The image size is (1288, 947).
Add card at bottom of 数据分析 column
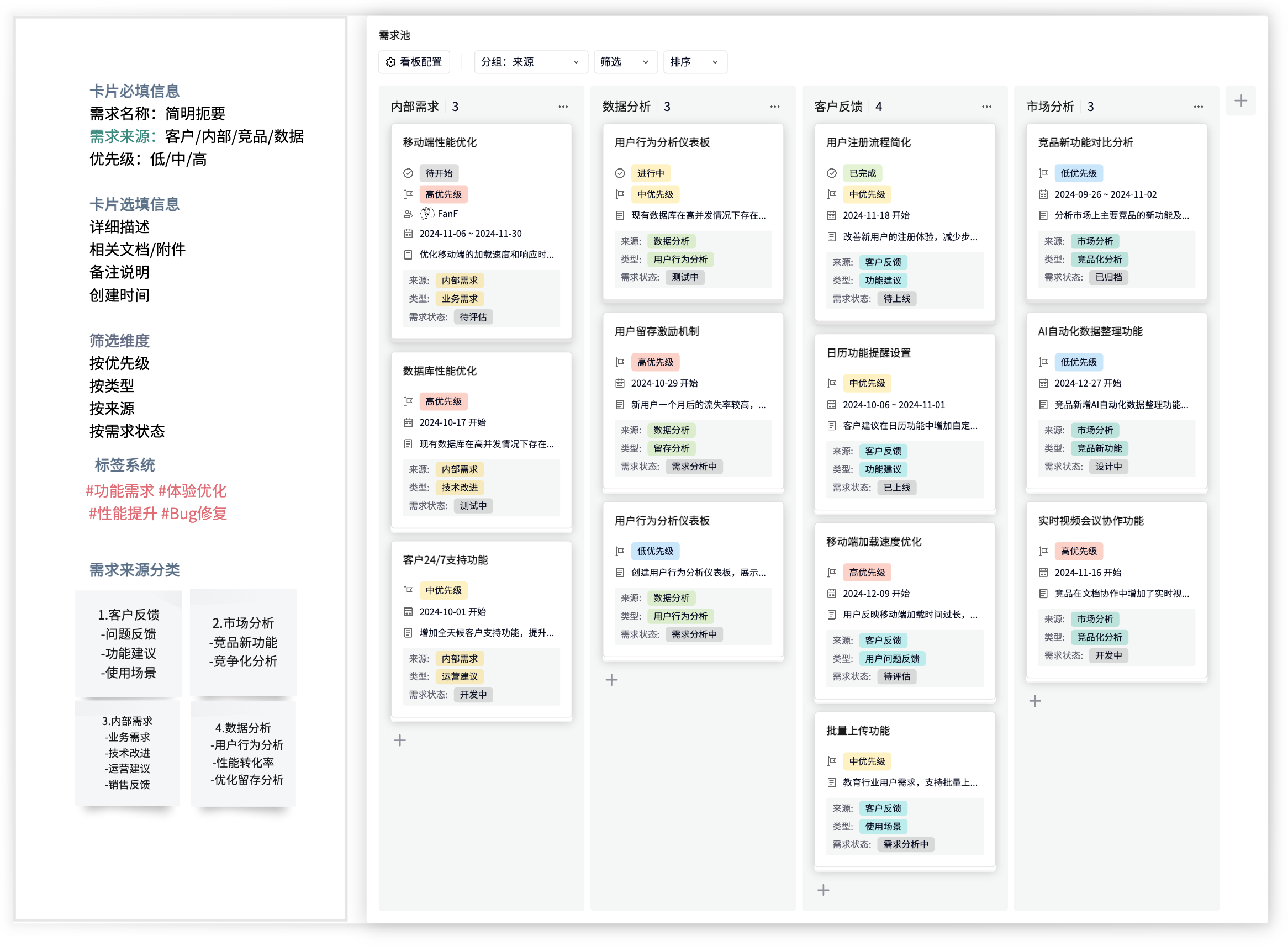tap(611, 680)
